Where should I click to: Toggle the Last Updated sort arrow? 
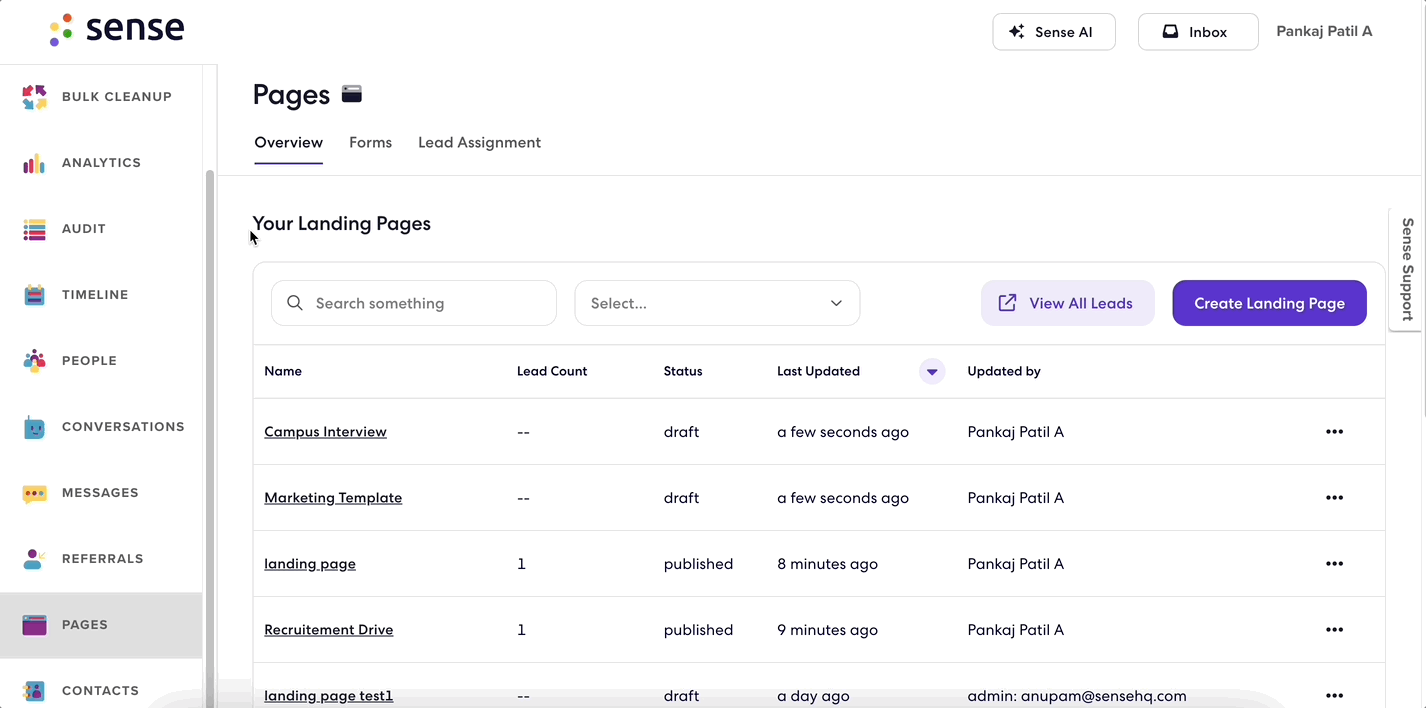[932, 371]
